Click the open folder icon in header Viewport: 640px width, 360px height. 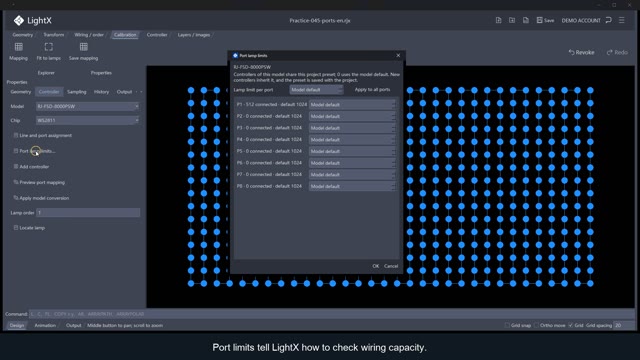click(x=512, y=20)
